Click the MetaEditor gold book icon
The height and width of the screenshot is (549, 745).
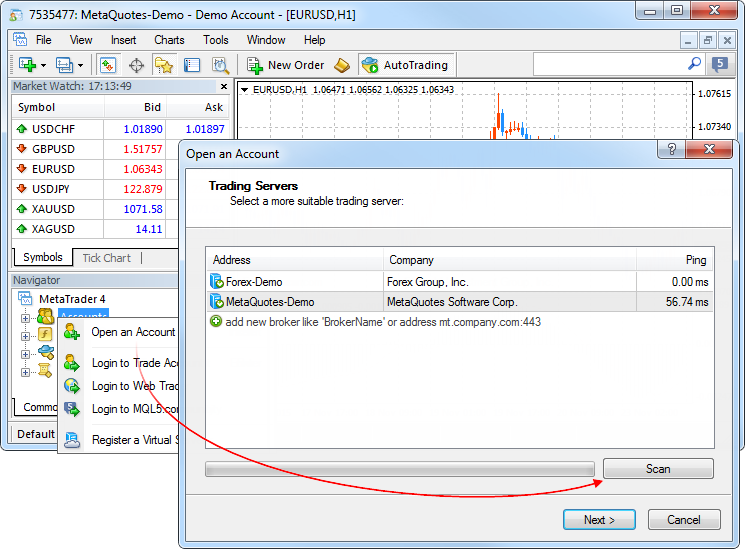coord(342,65)
